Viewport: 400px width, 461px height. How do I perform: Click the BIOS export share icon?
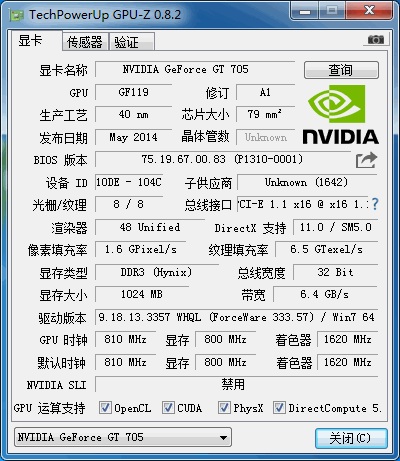[x=366, y=160]
